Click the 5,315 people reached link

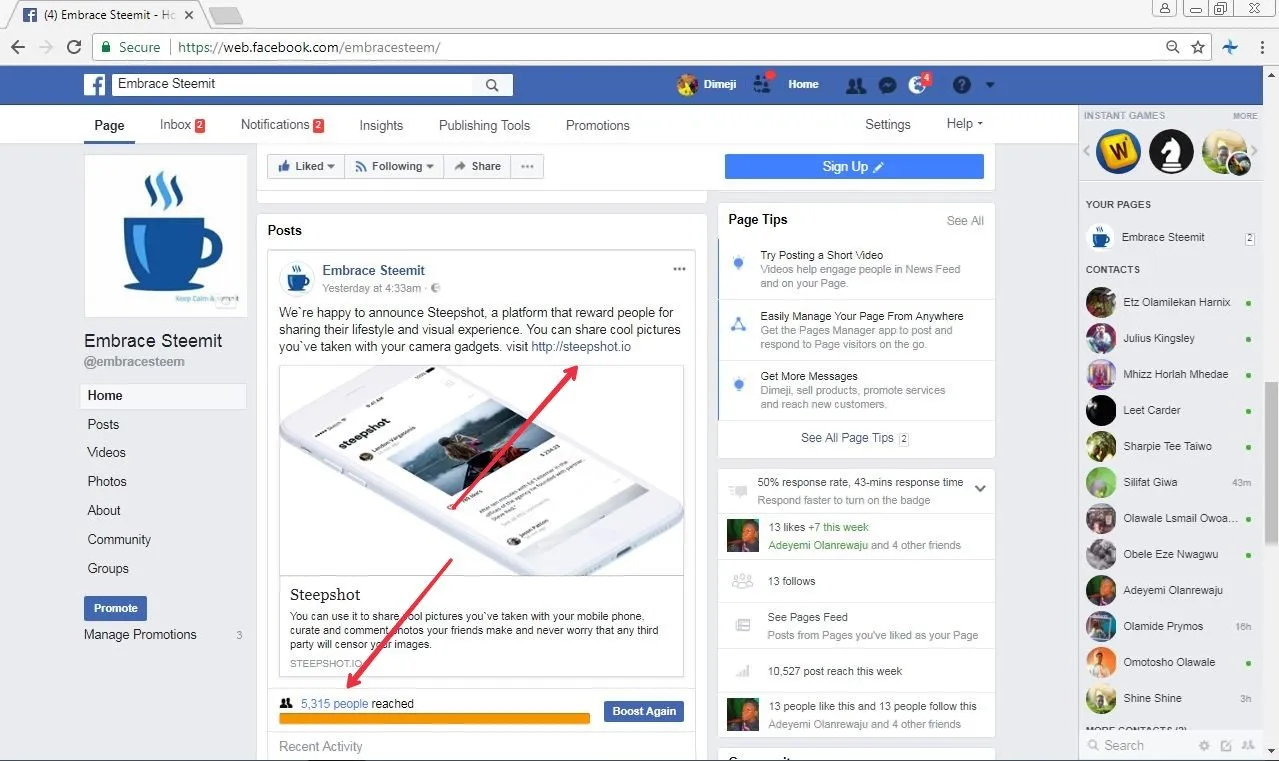tap(334, 704)
